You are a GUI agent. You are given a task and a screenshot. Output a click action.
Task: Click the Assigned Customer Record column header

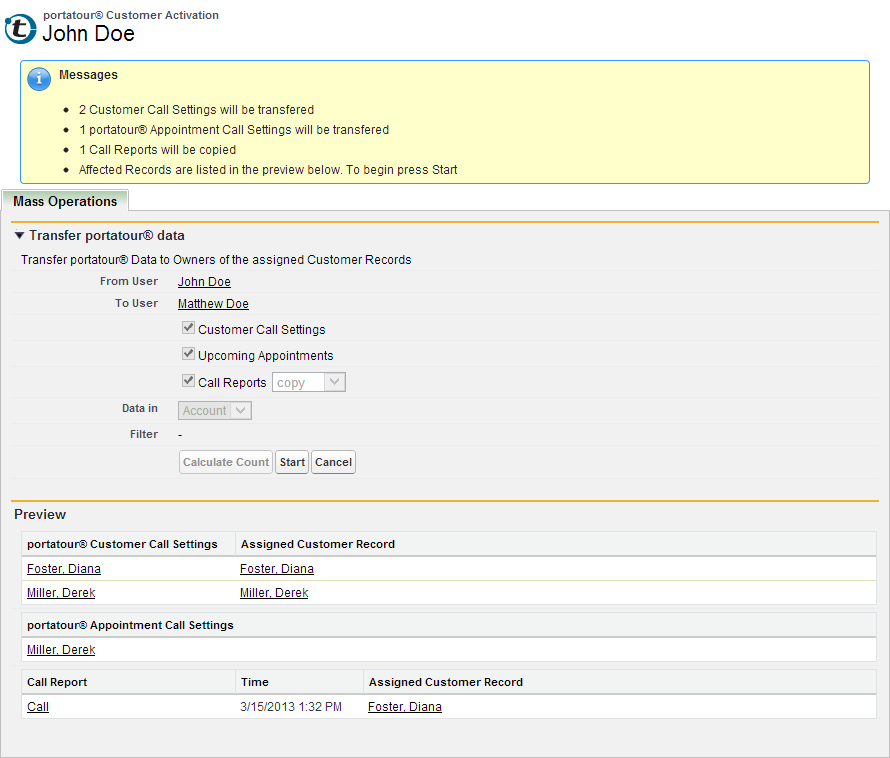click(x=317, y=544)
